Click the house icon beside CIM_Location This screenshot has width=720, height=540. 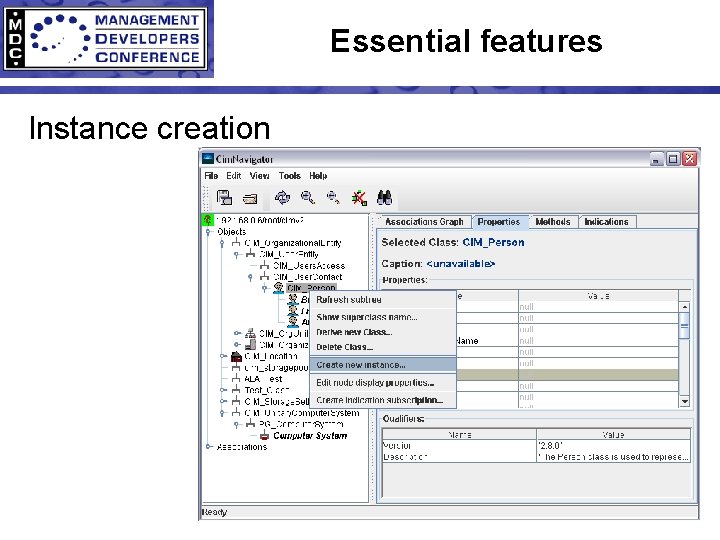tap(236, 356)
